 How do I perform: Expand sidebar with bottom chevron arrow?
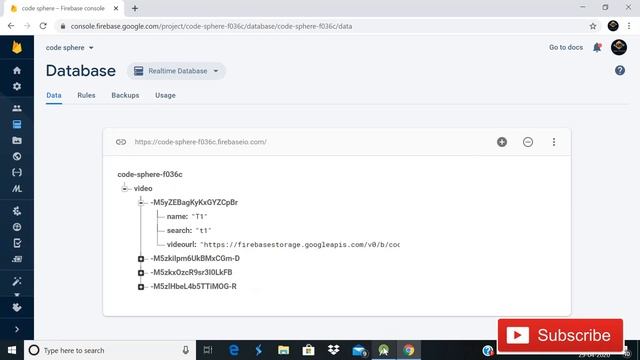pyautogui.click(x=17, y=329)
